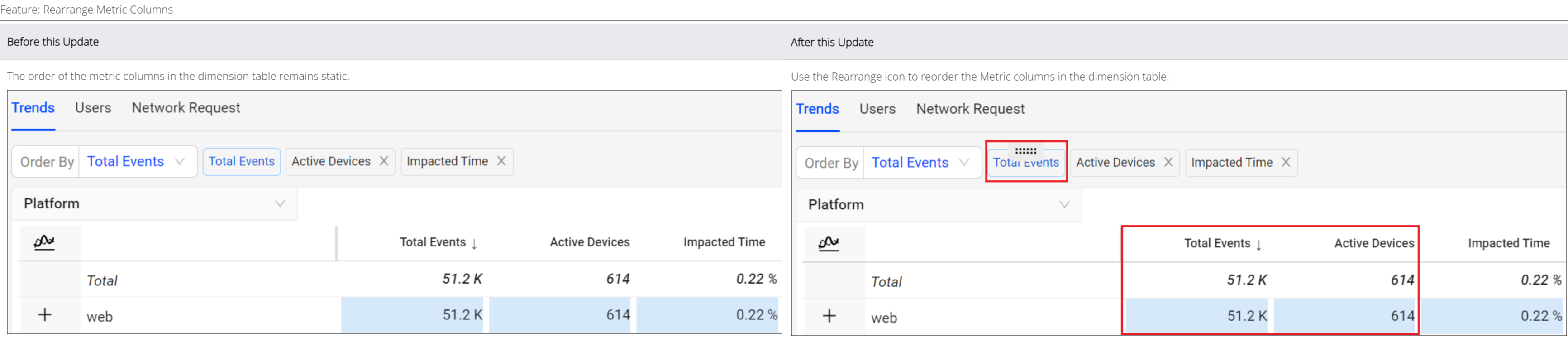Remove Impacted Time chip in After Update panel
Viewport: 1568px width, 338px height.
[1286, 162]
